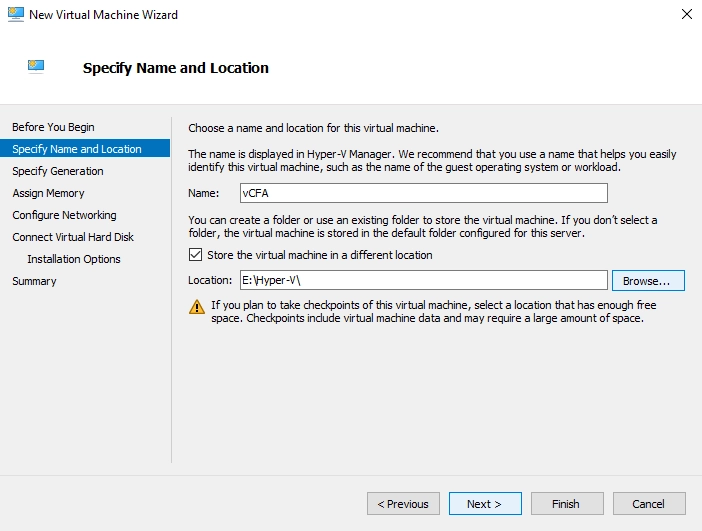Uncheck Store the virtual machine in different location

(195, 255)
